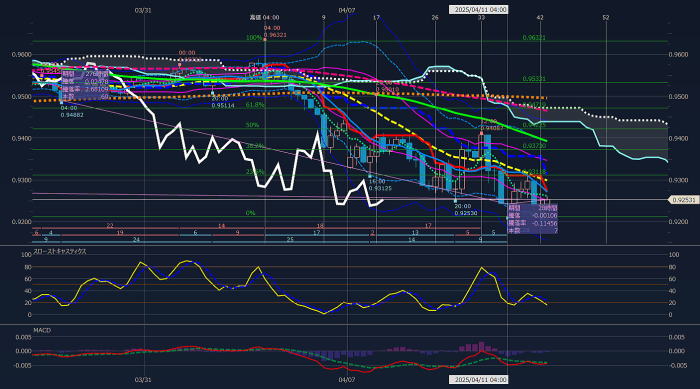
Task: Click the green 0.96321 value on the 100% line
Action: pos(534,38)
